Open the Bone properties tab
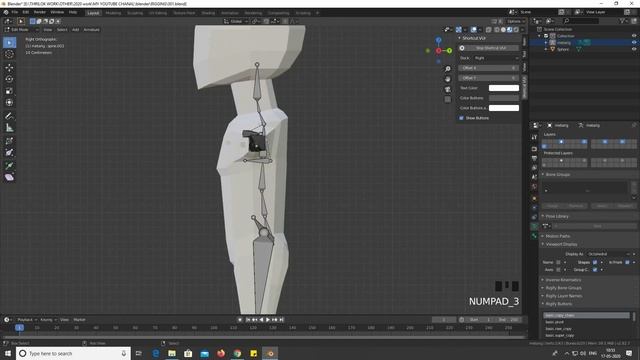Screen dimensions: 640x360 coord(534,236)
